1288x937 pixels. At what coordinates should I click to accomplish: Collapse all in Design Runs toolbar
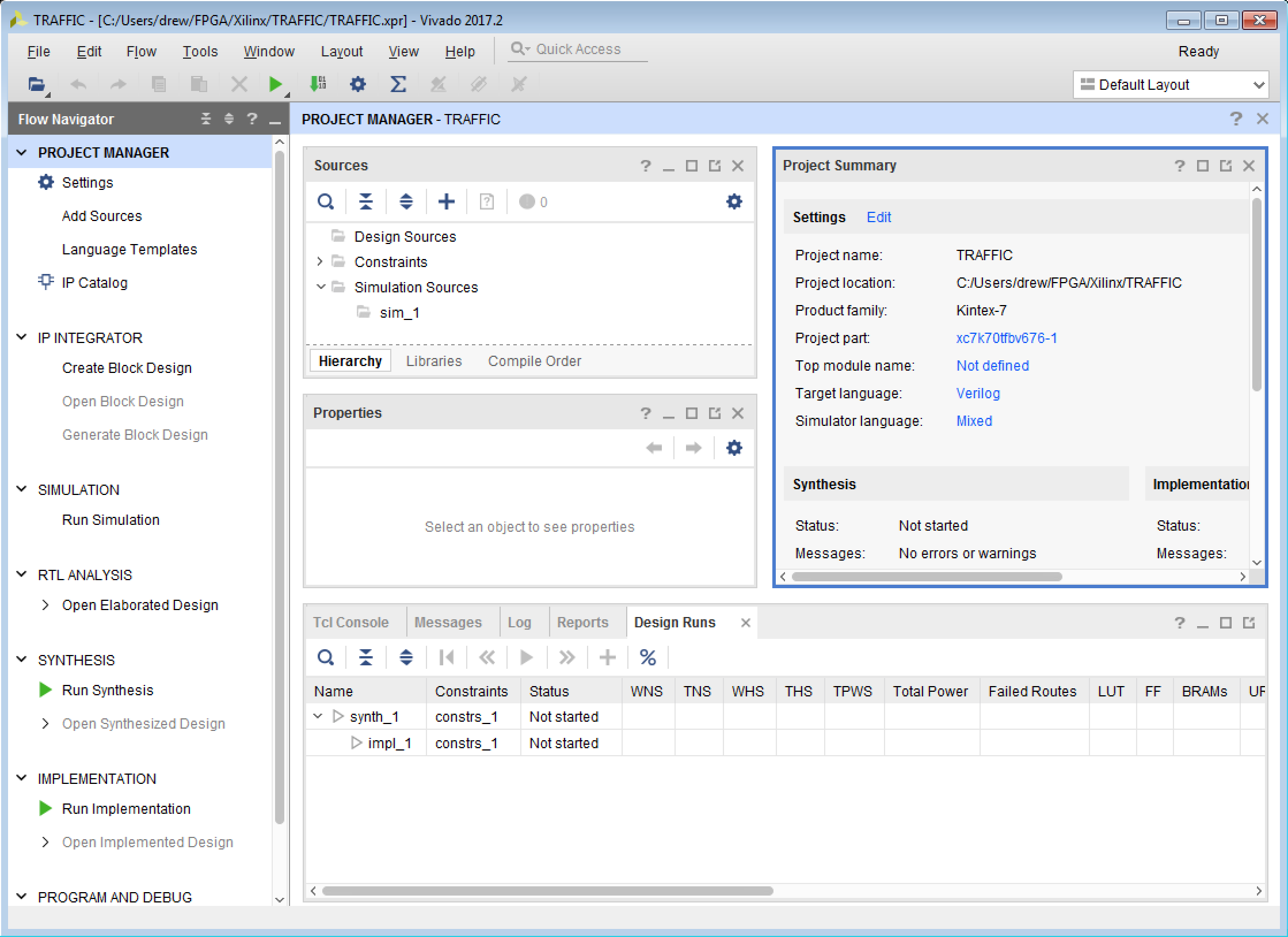pos(366,658)
